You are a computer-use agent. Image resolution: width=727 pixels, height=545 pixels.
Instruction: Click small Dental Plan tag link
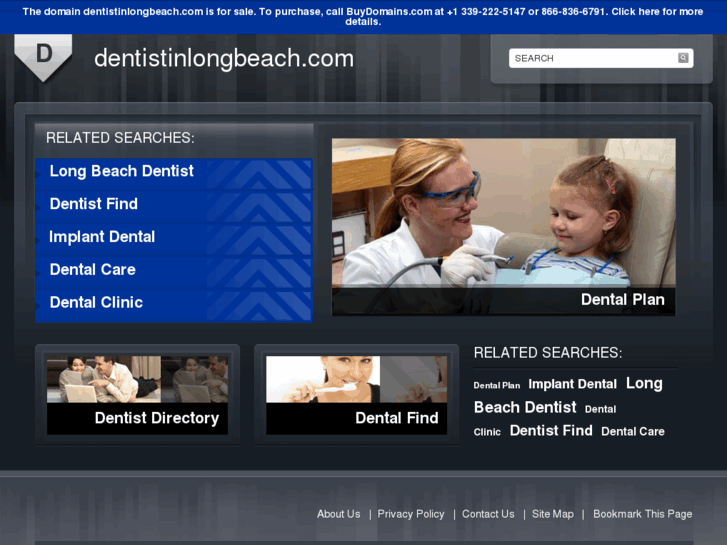(x=497, y=385)
